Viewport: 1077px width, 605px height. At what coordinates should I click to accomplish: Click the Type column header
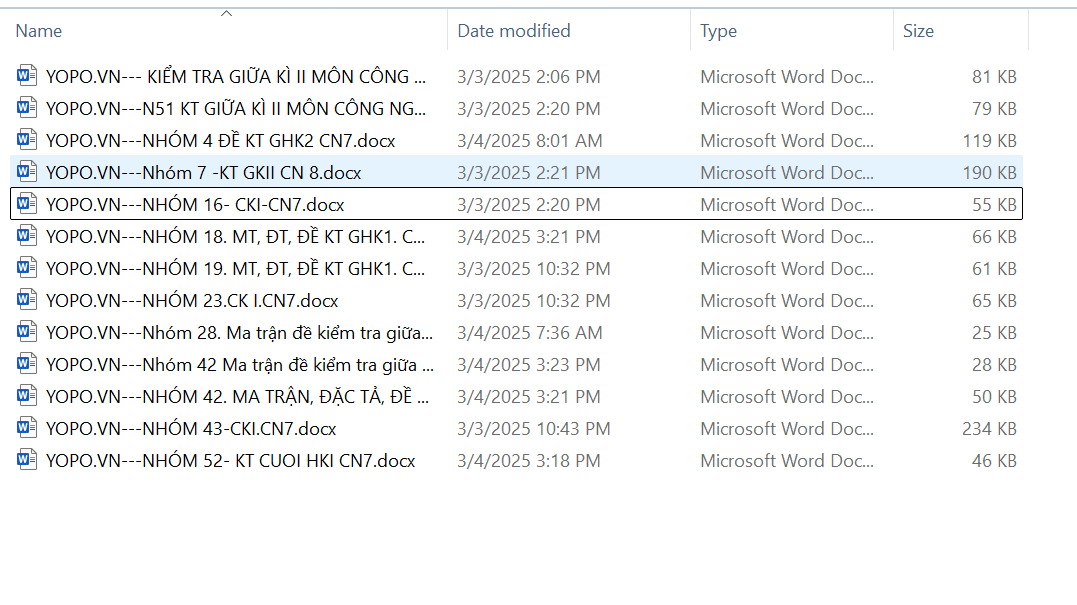click(718, 31)
